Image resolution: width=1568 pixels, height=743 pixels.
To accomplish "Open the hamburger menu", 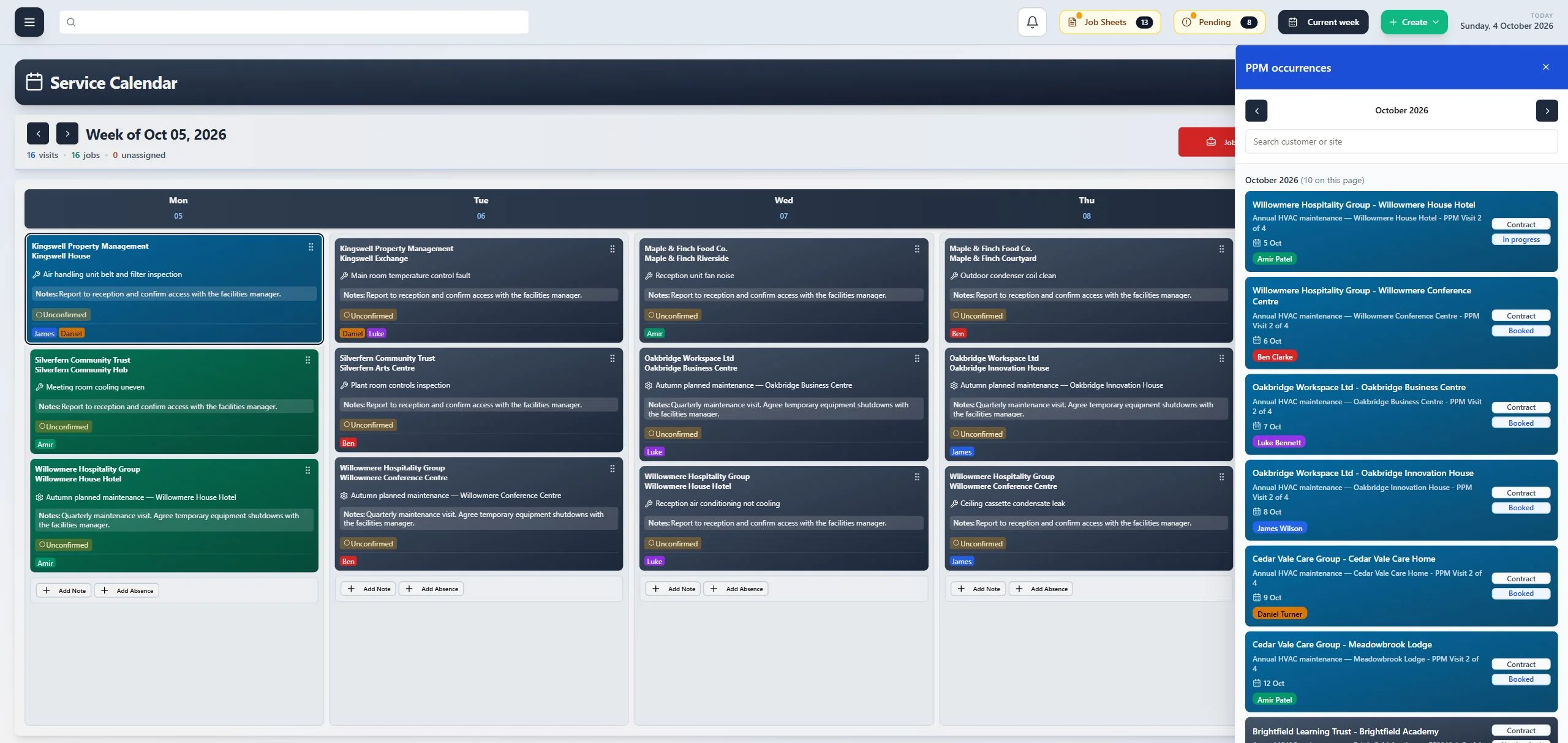I will pos(29,22).
